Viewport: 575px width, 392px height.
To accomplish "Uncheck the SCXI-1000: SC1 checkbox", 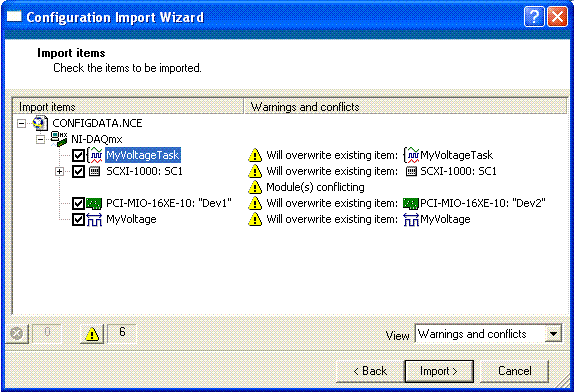I will click(78, 171).
